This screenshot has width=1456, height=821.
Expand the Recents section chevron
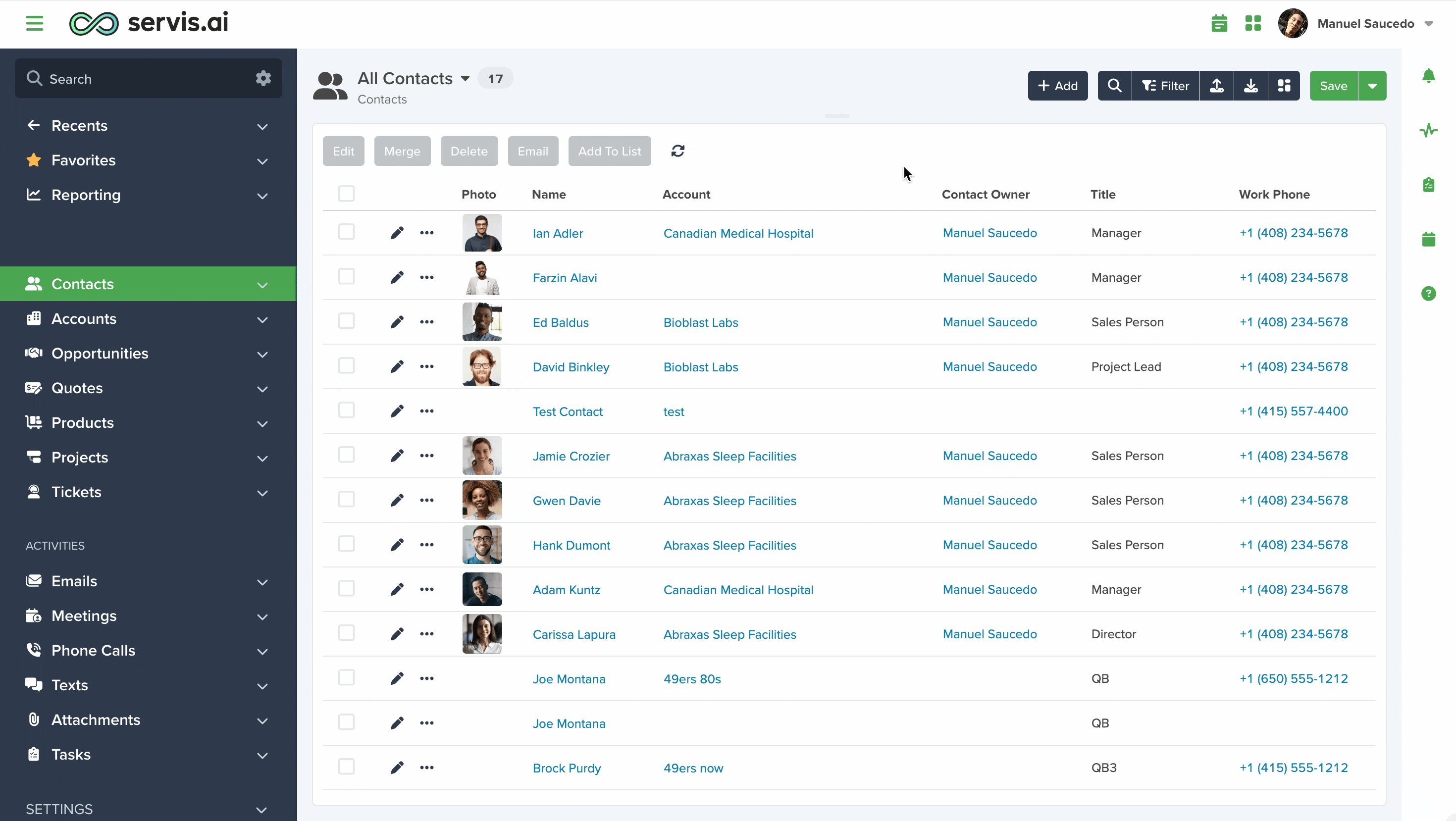(x=262, y=127)
